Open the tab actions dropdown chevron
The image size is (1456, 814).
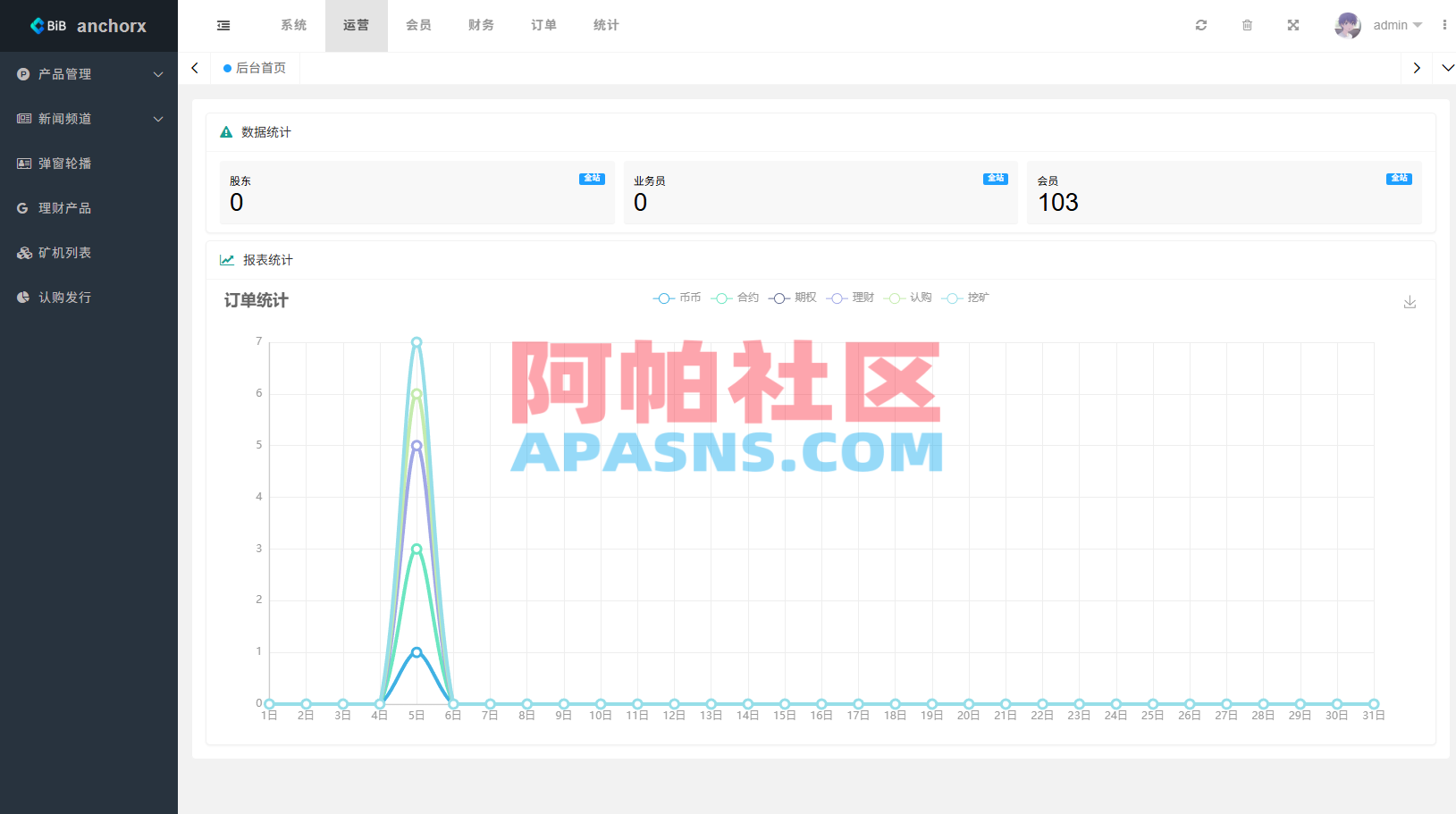point(1448,68)
